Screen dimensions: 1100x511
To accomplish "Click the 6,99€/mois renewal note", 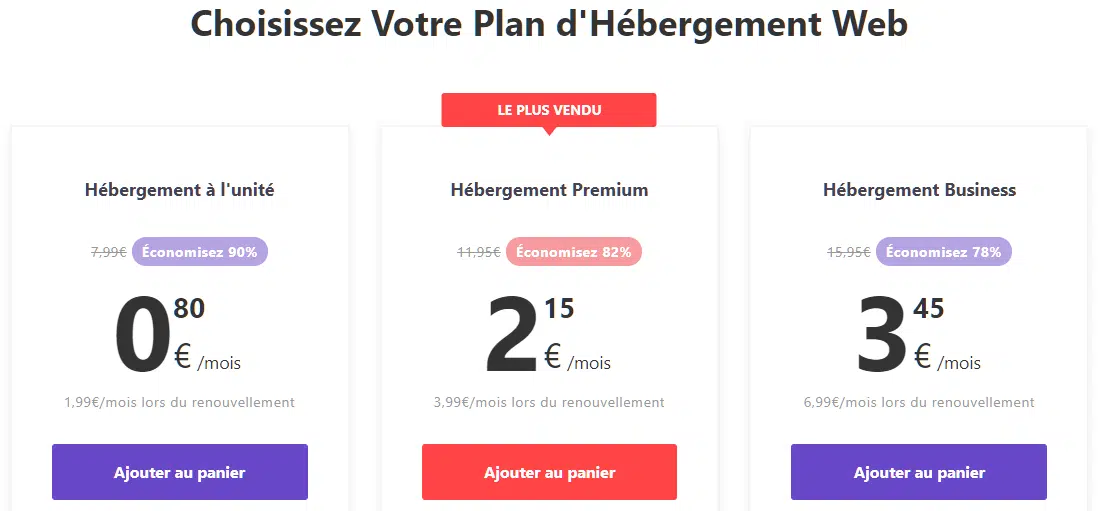I will pos(919,403).
